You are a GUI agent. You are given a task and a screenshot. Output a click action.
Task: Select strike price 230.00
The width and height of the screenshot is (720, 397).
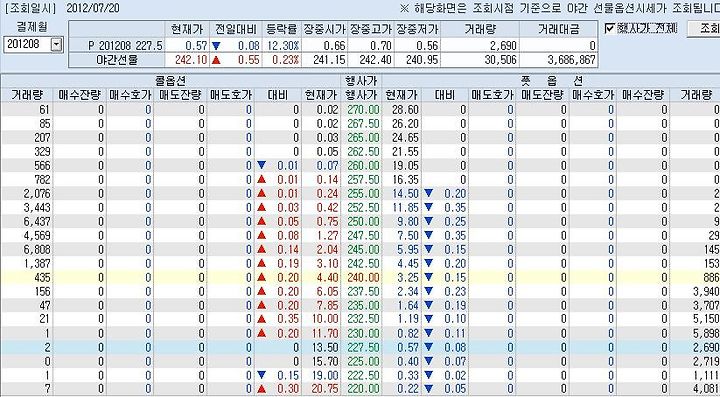pos(363,334)
